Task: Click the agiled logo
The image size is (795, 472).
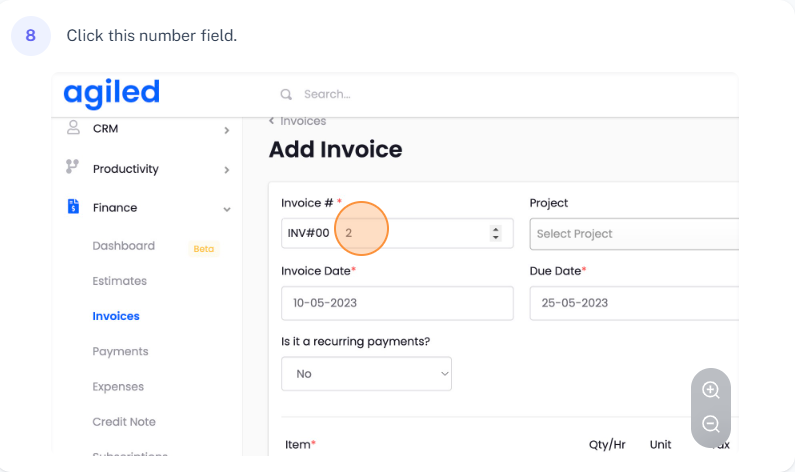Action: click(111, 94)
